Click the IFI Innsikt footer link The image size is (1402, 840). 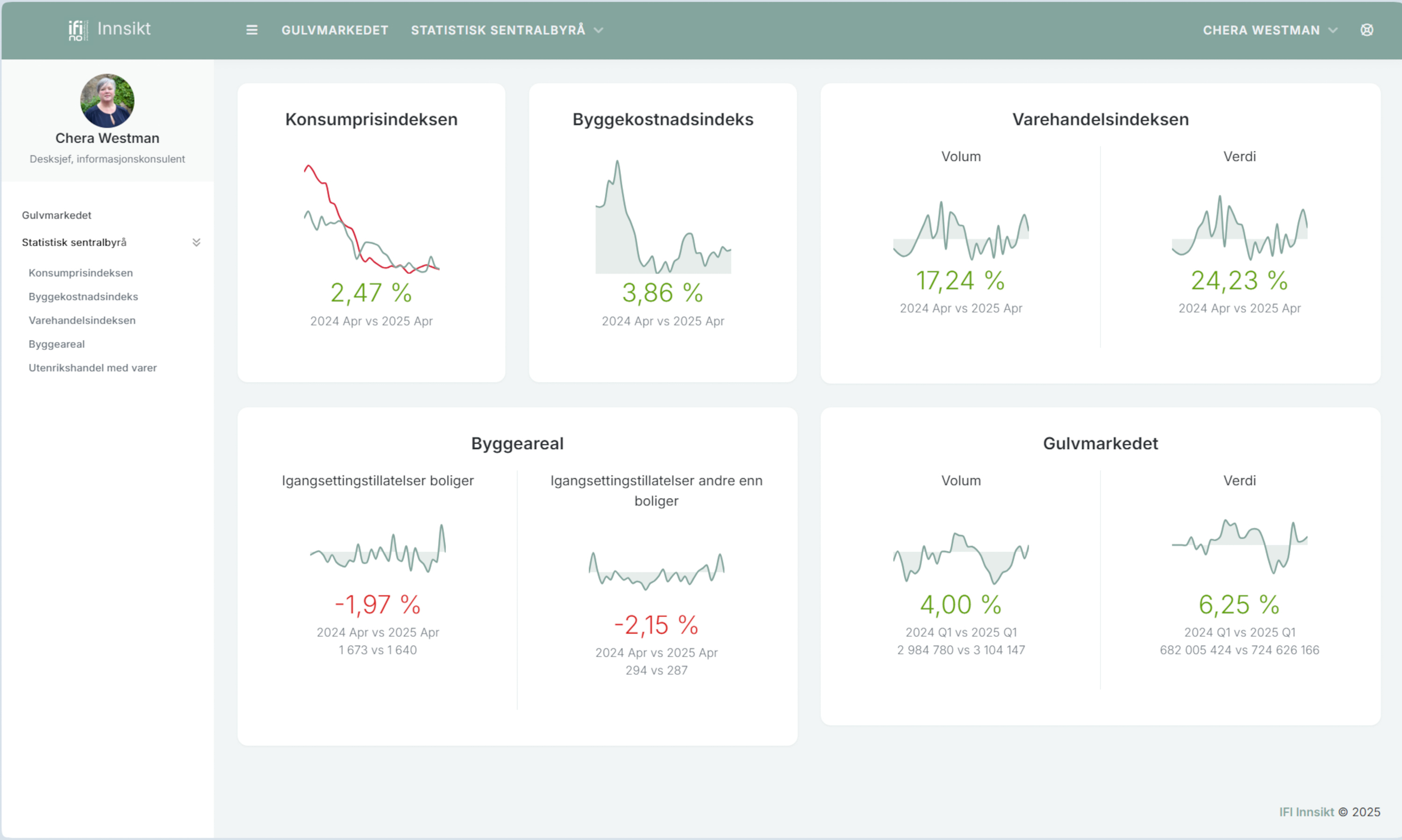coord(1306,812)
